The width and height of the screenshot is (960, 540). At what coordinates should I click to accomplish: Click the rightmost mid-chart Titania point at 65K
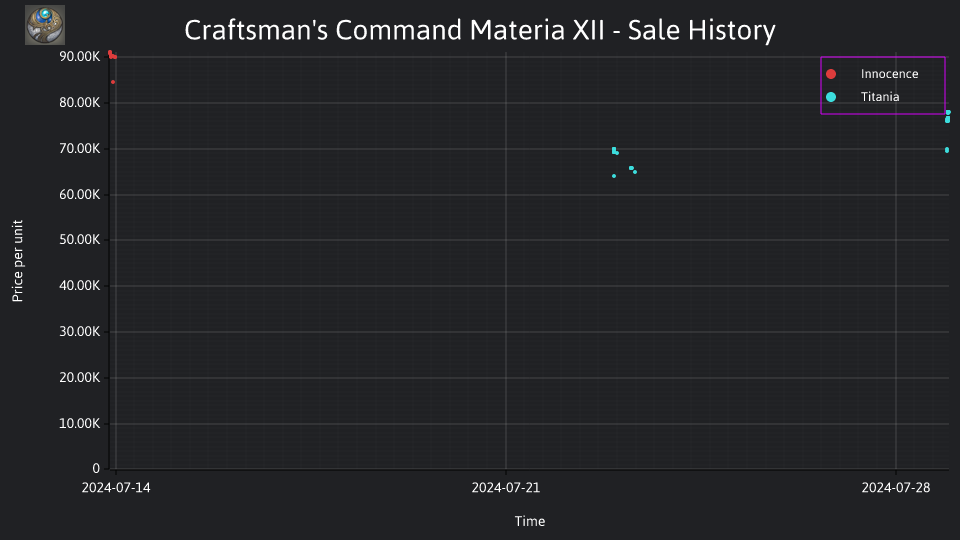coord(635,172)
